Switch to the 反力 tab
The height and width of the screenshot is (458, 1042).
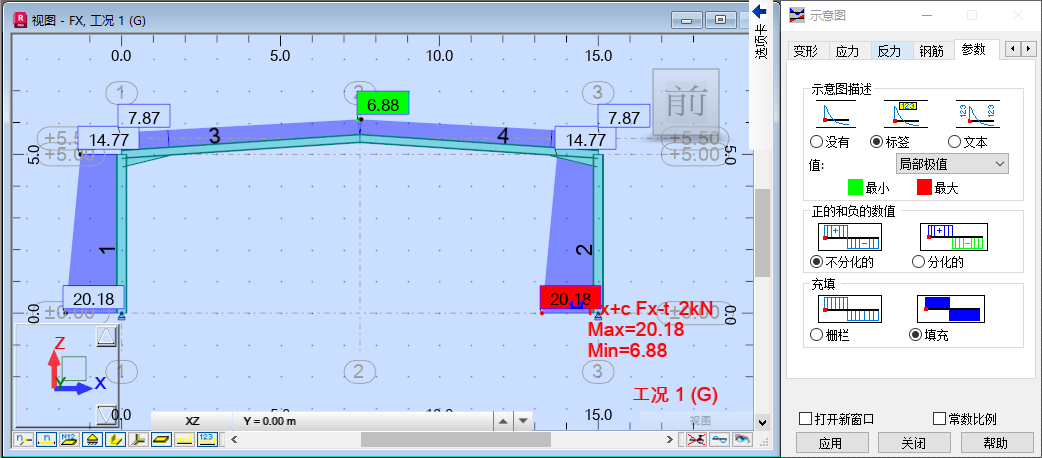[889, 52]
